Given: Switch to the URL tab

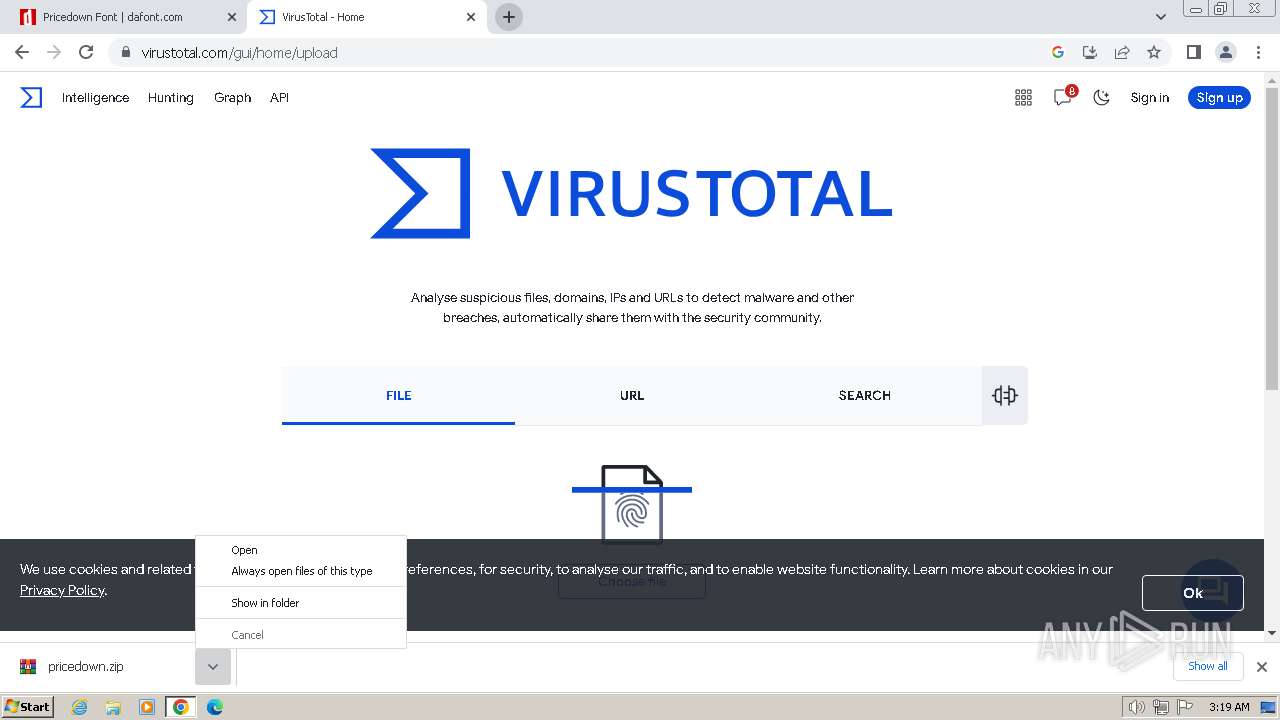Looking at the screenshot, I should (x=631, y=395).
